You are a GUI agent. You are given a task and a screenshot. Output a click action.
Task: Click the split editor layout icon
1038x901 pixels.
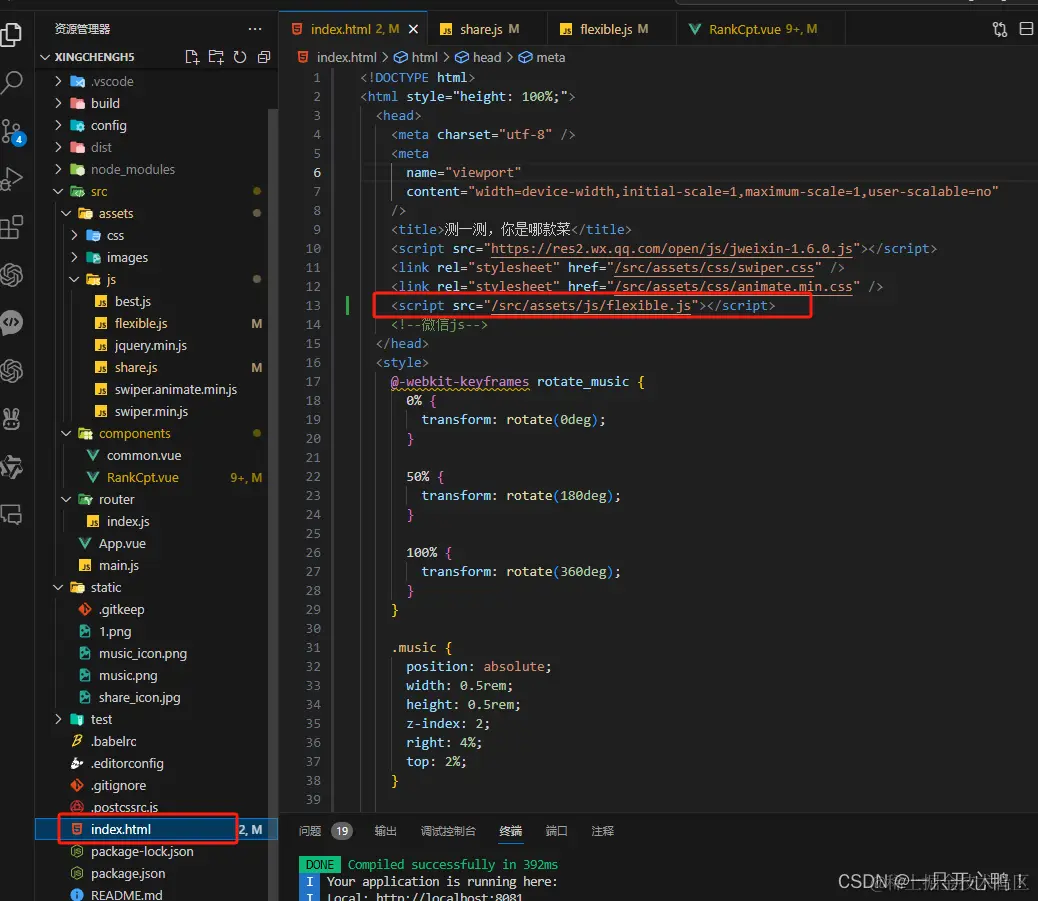tap(1026, 29)
